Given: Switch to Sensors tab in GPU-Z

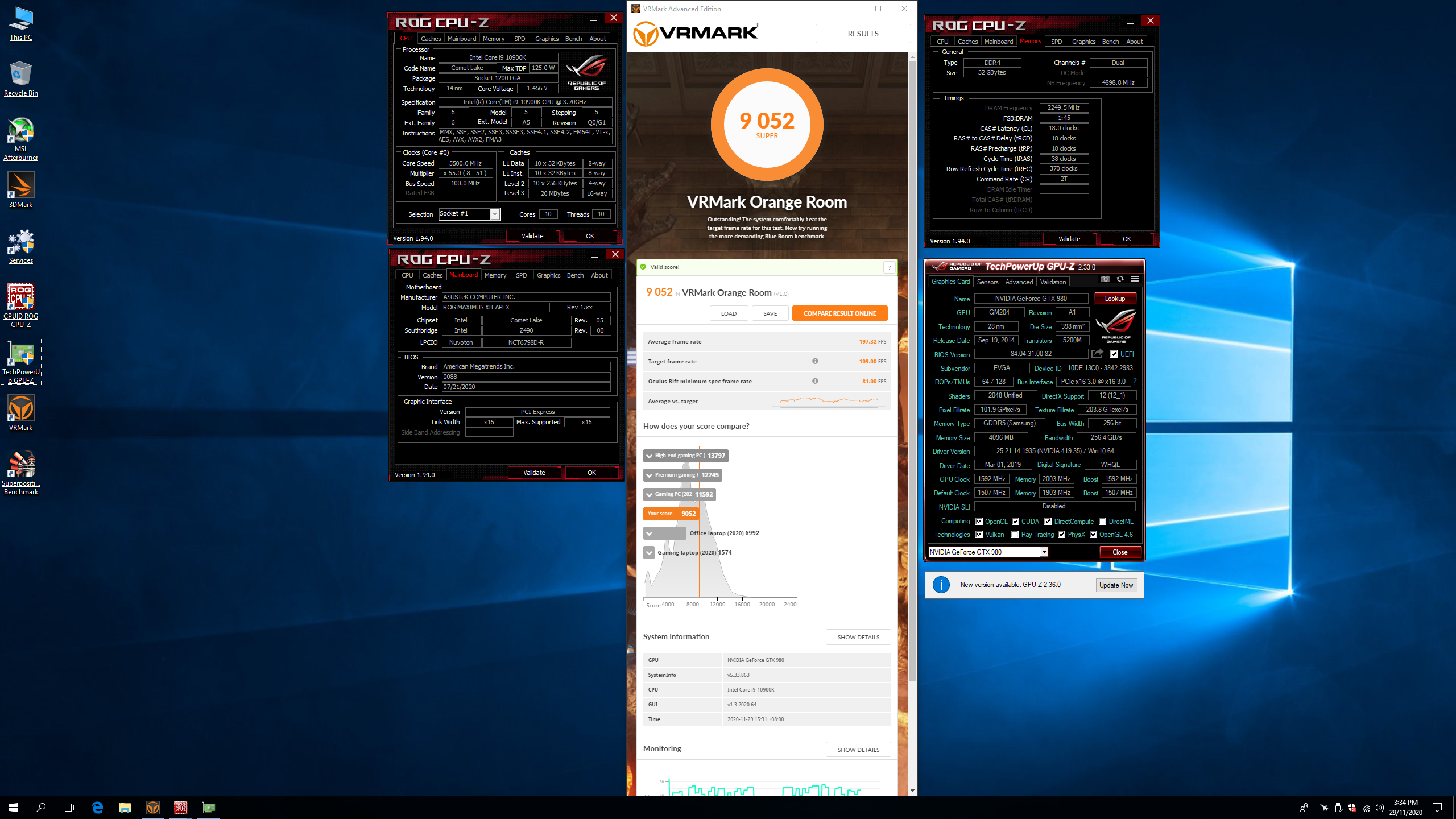Looking at the screenshot, I should point(987,282).
